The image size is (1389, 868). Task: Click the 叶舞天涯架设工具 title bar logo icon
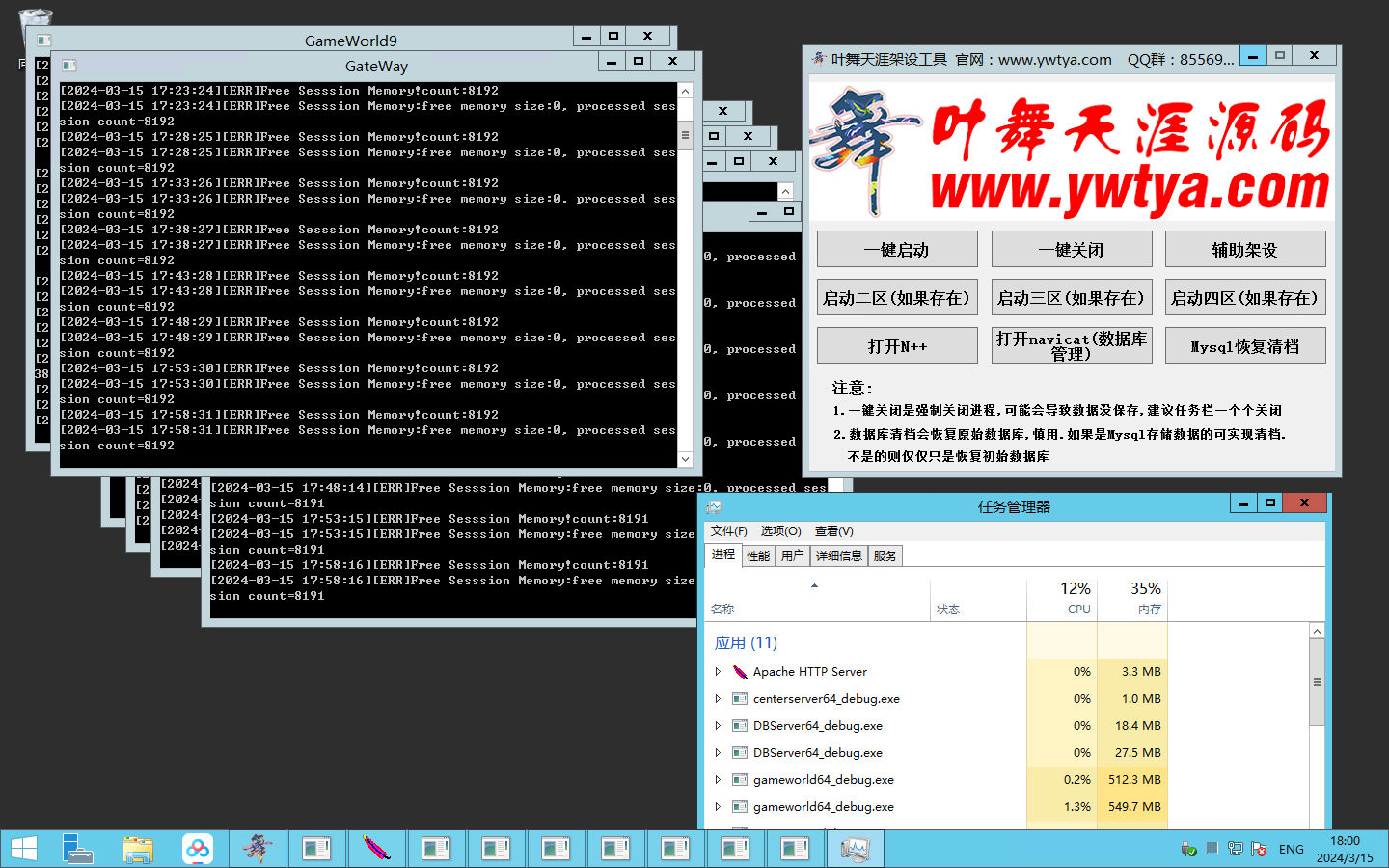click(819, 59)
